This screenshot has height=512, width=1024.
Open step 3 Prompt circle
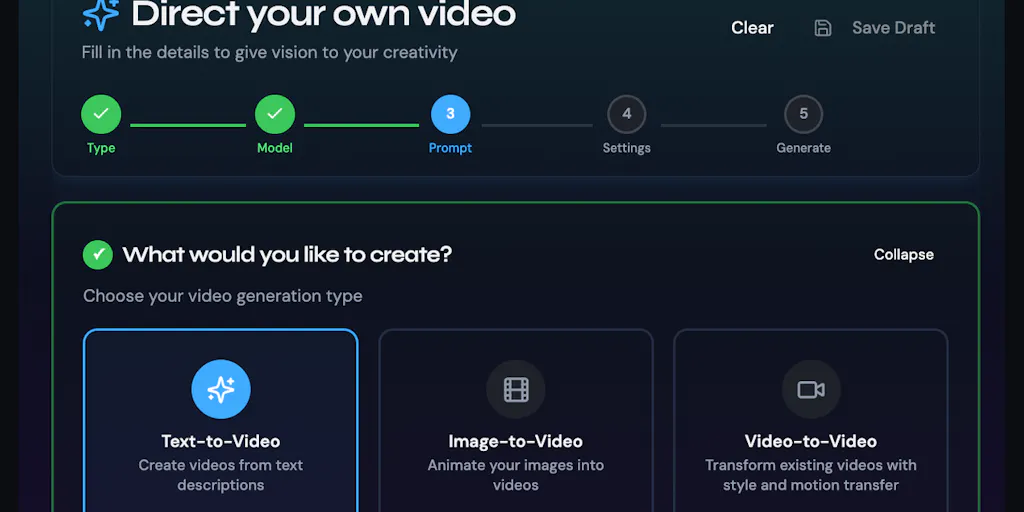click(x=451, y=114)
